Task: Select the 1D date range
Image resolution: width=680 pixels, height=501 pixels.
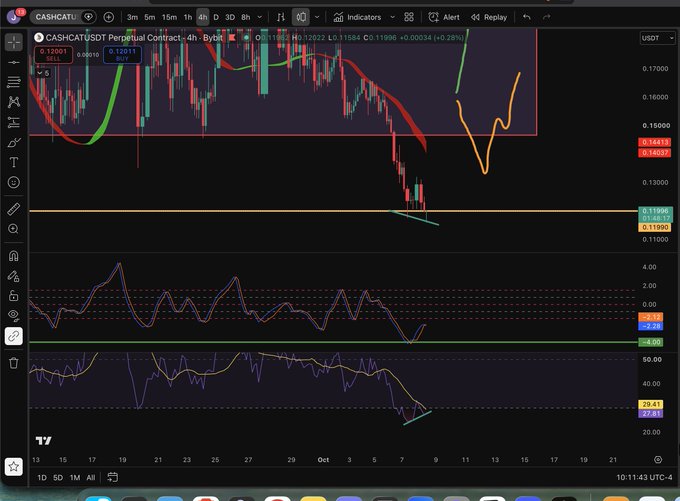Action: point(42,478)
